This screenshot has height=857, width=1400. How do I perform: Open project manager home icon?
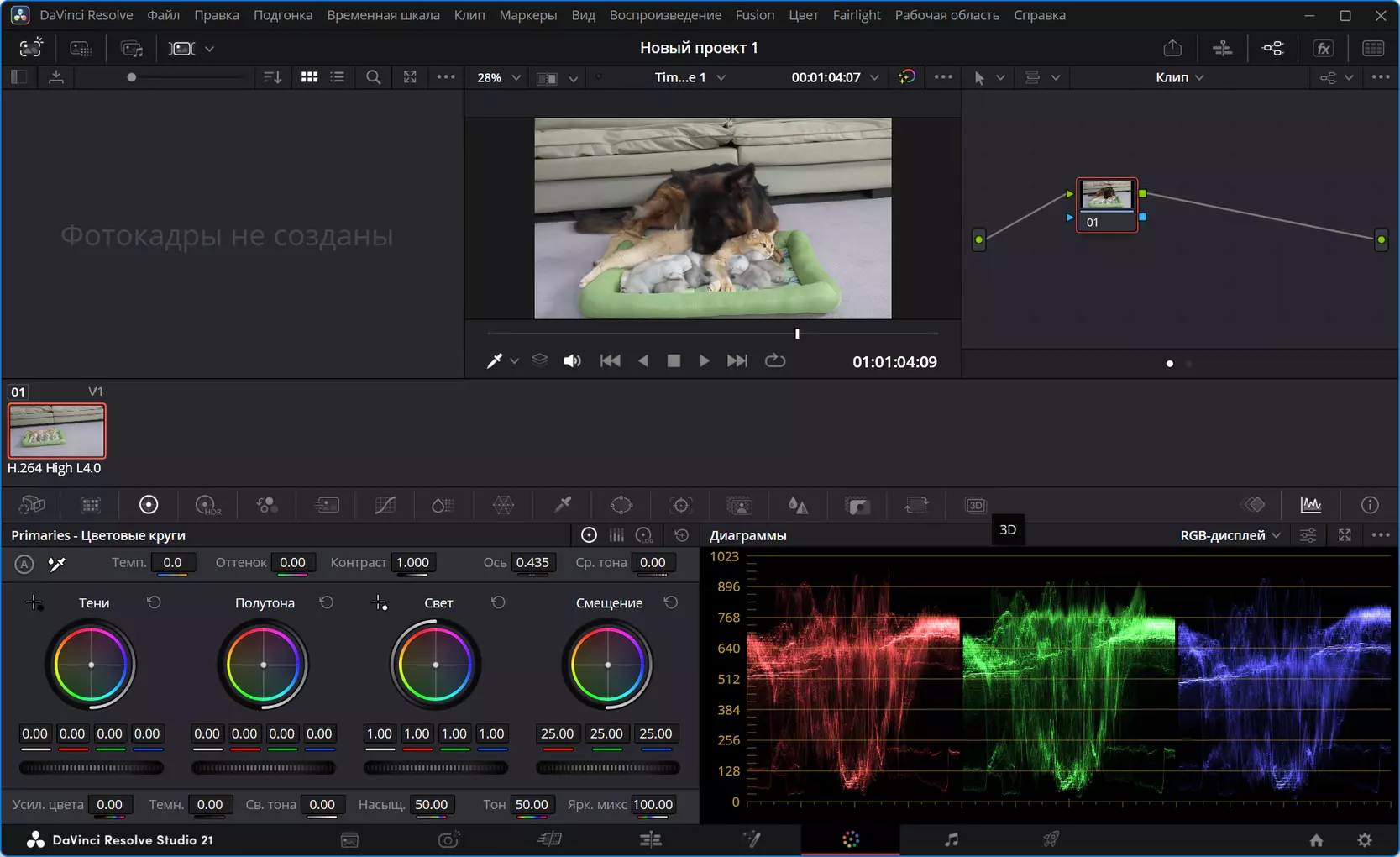[1316, 840]
